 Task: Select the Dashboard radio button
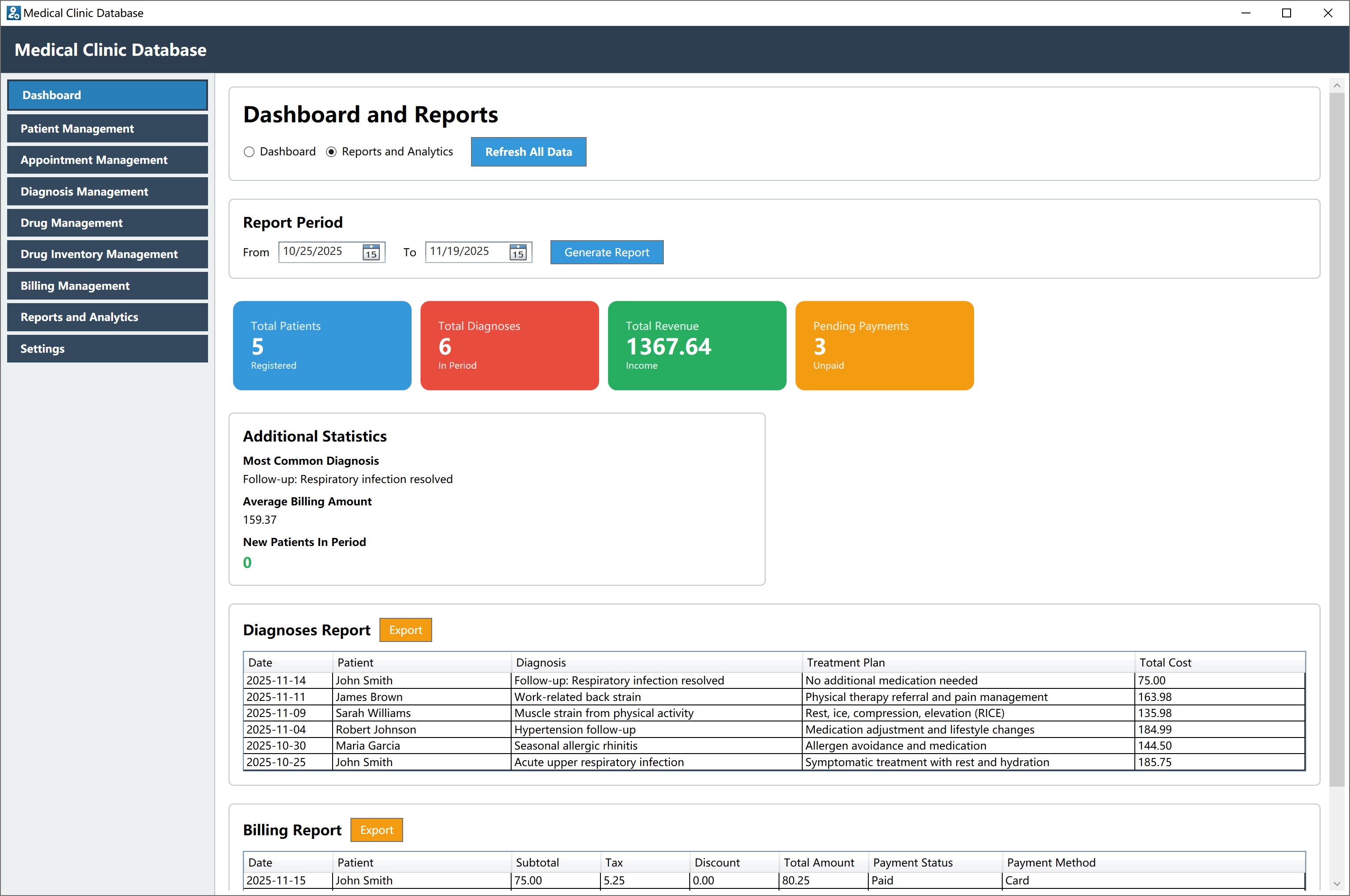coord(249,152)
